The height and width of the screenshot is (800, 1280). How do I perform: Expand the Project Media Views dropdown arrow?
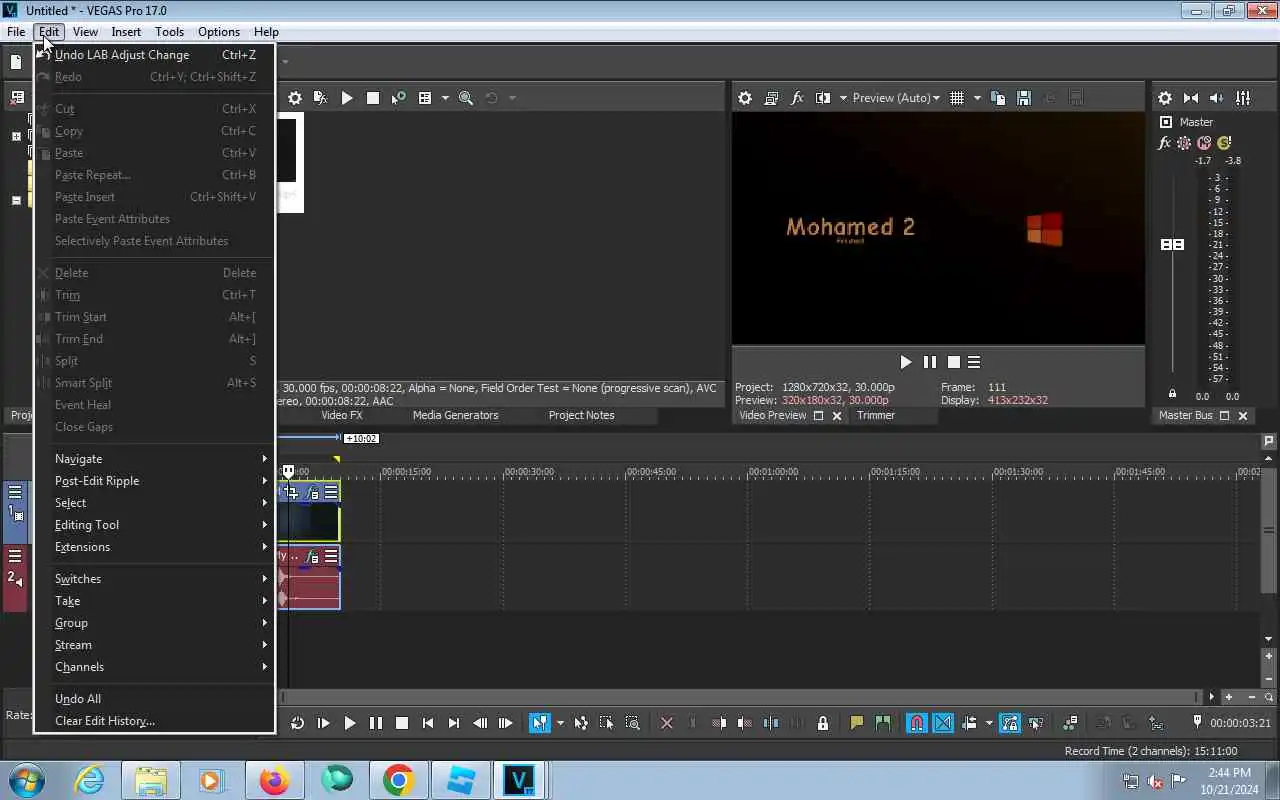(x=443, y=98)
